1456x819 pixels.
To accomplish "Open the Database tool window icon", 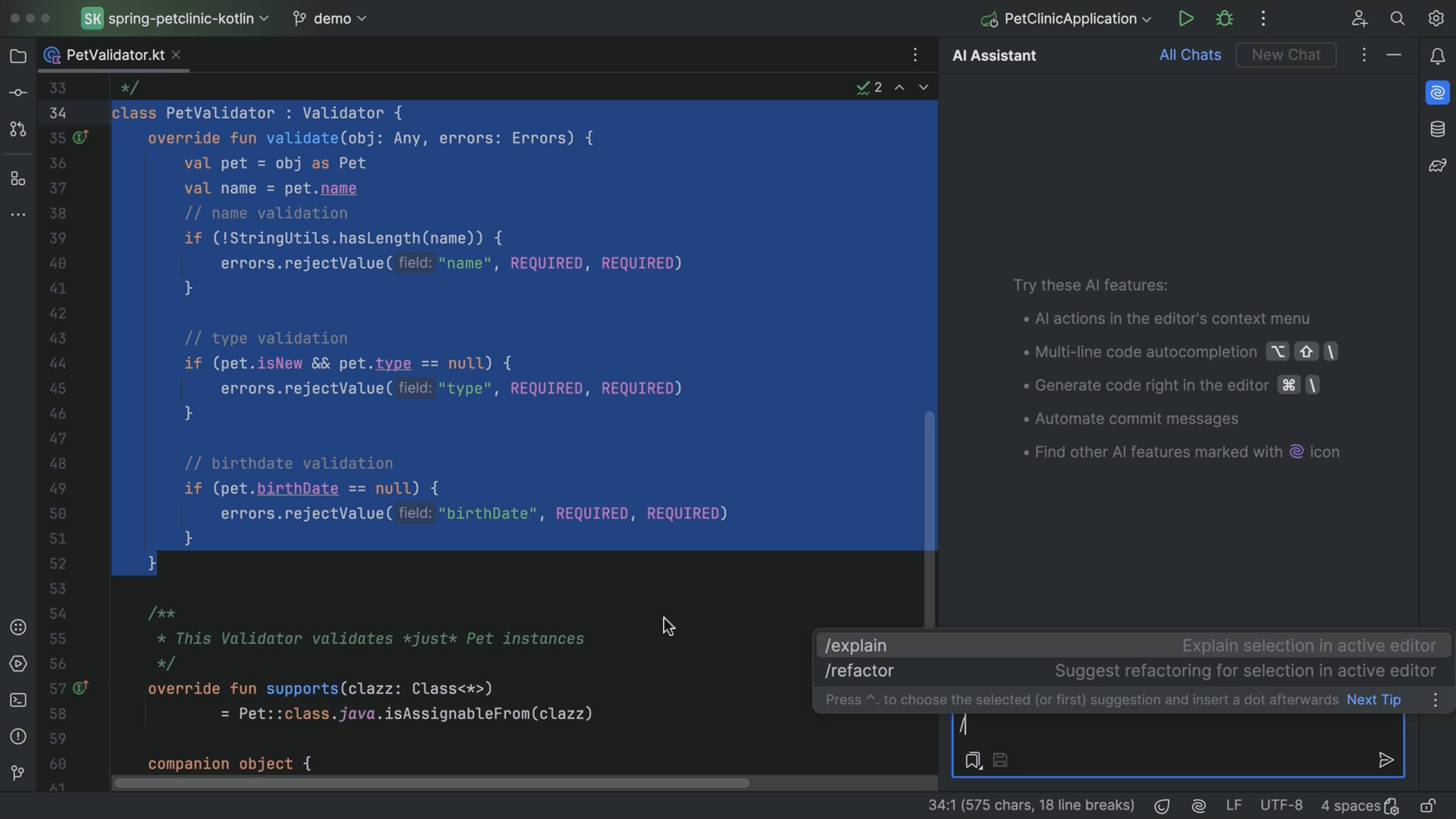I will click(x=1437, y=129).
